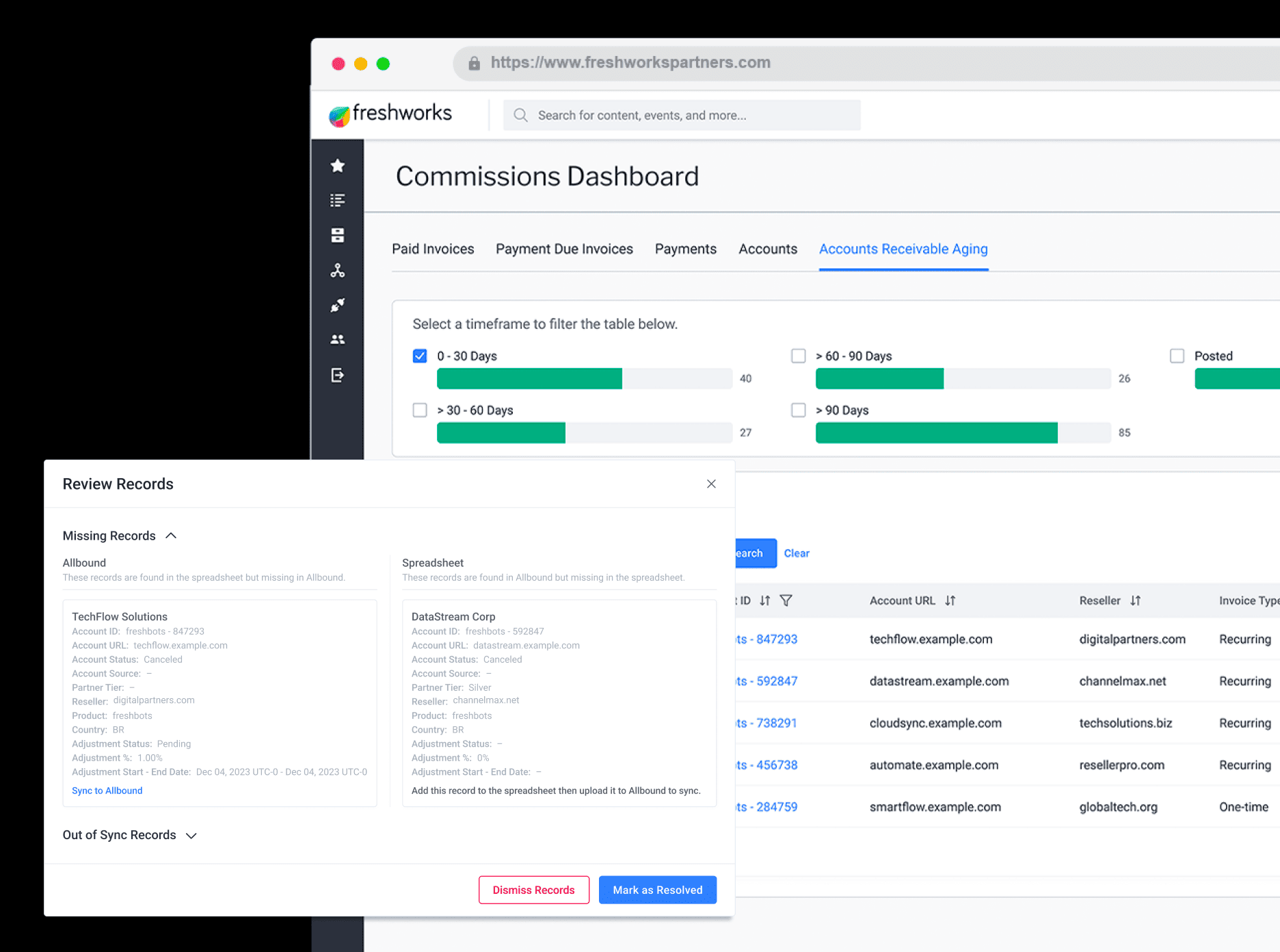Check the > 90 Days checkbox
This screenshot has height=952, width=1280.
click(798, 410)
